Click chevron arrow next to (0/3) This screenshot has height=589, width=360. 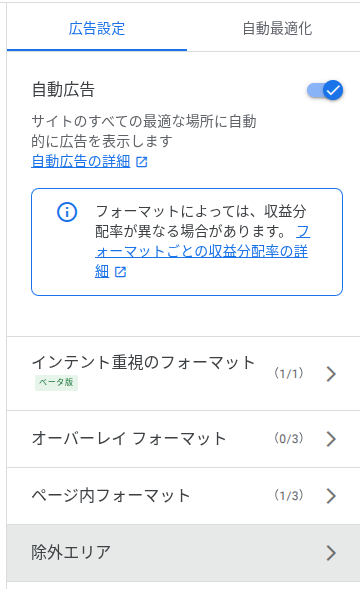coord(331,439)
